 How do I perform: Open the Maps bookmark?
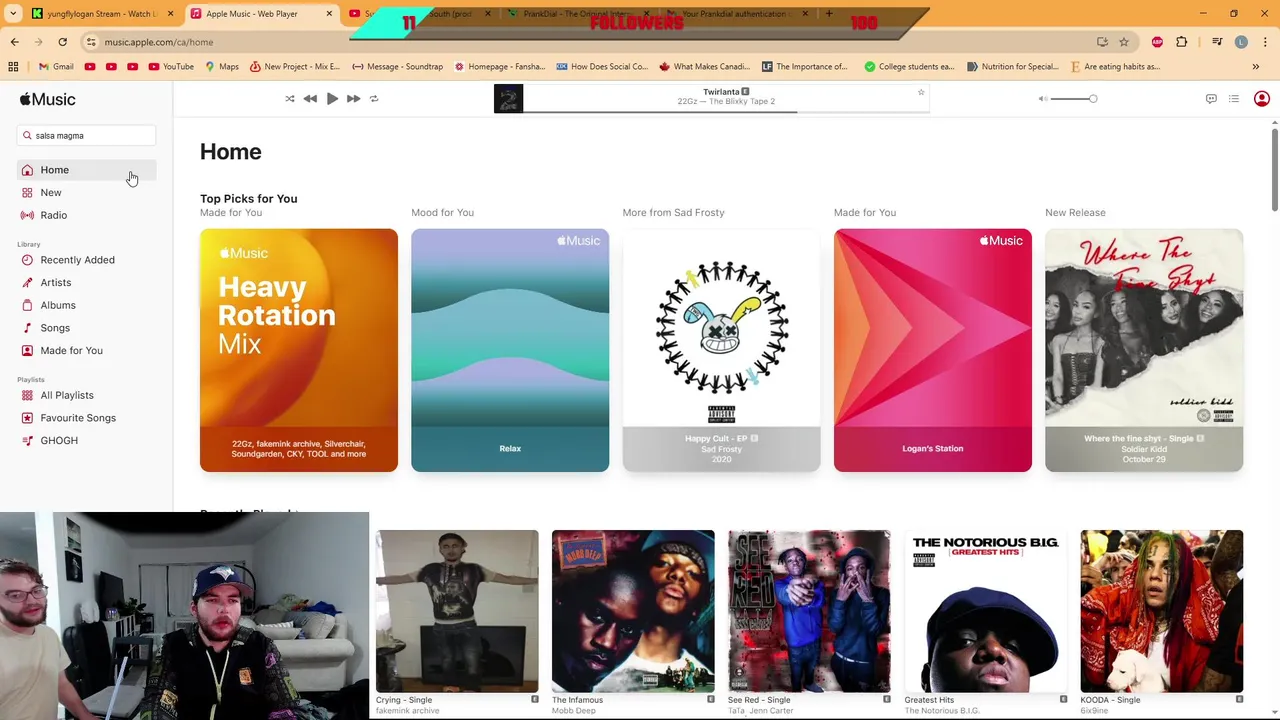(x=222, y=67)
